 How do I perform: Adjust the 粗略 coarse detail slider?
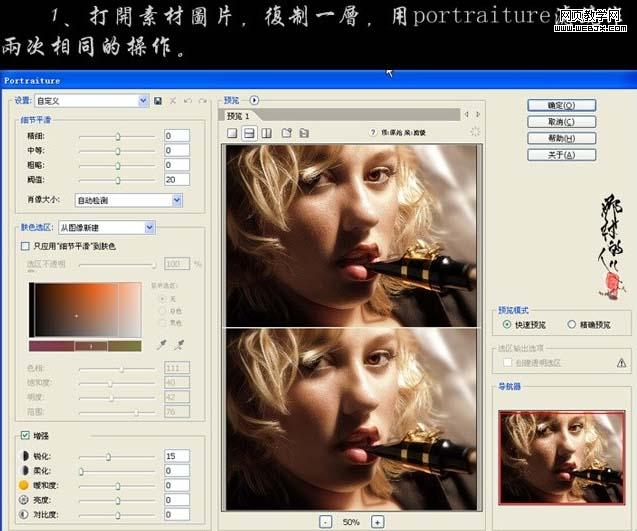[117, 165]
